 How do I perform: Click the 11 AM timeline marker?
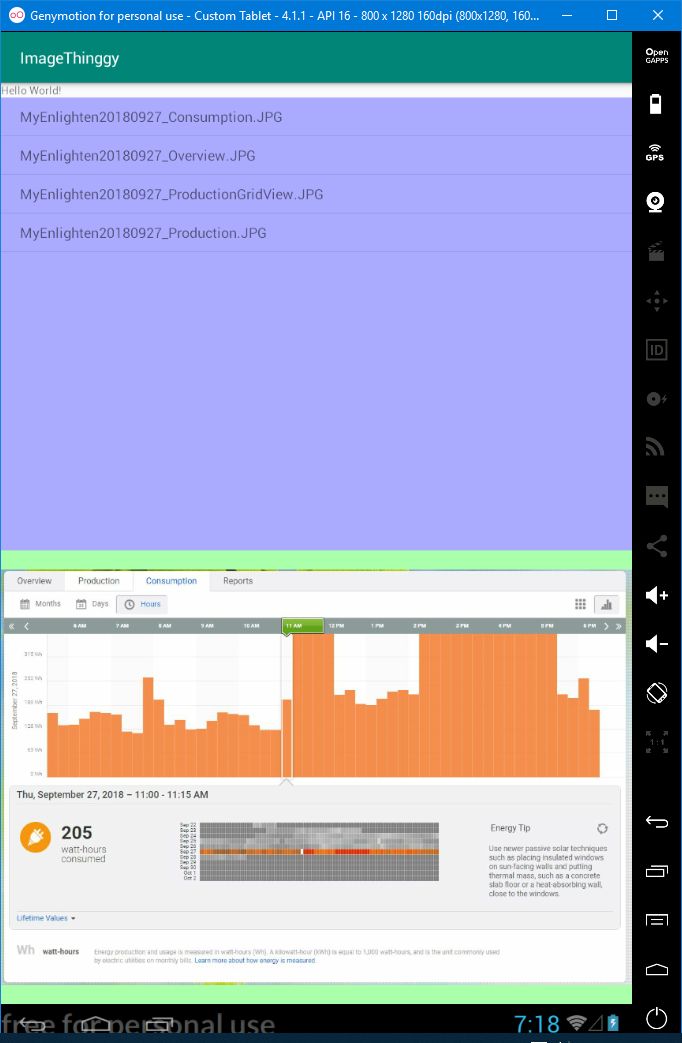pos(303,626)
